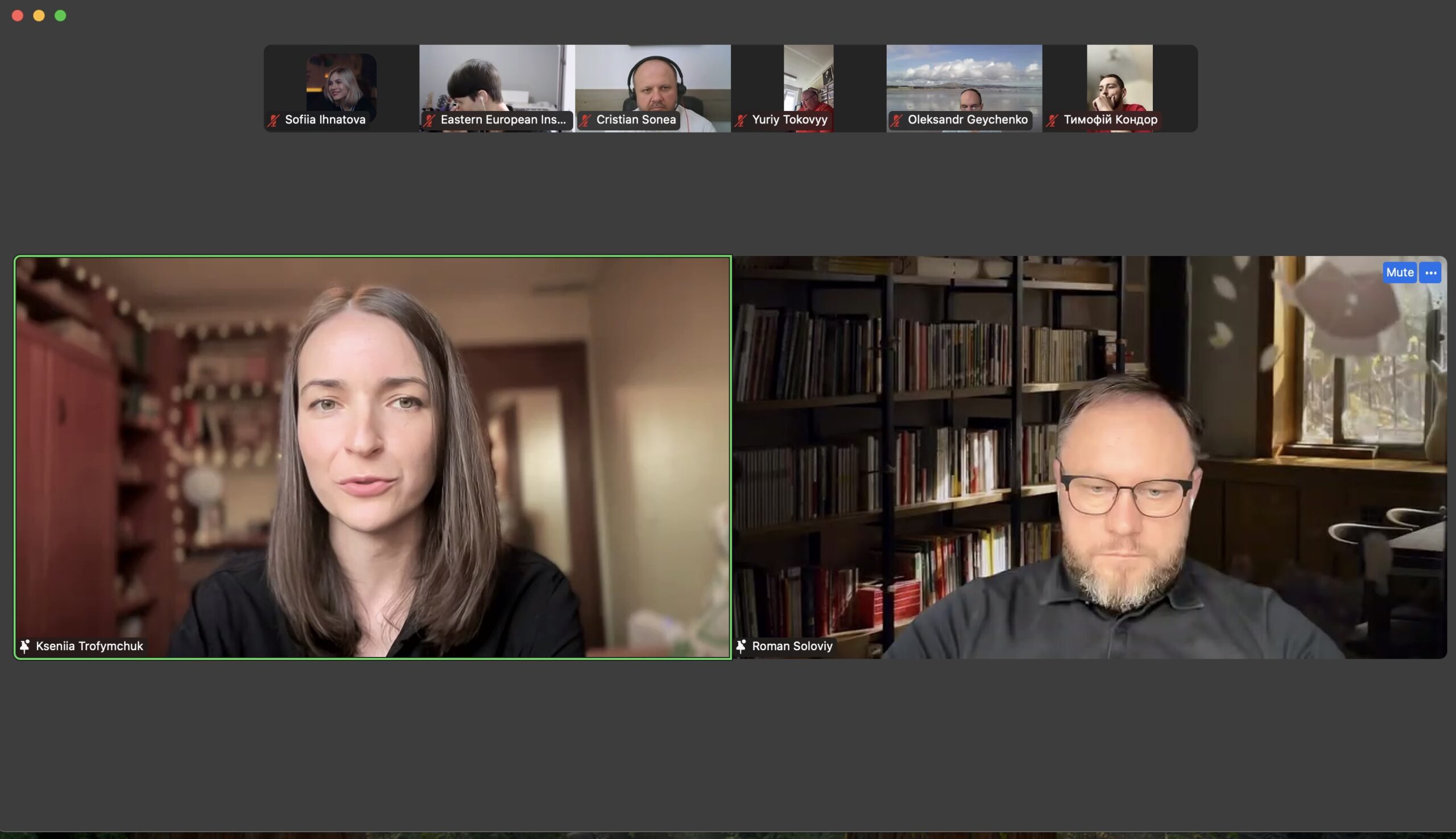Click the pin icon beside Kseniia Trofymchuk
The height and width of the screenshot is (839, 1456).
pyautogui.click(x=25, y=646)
